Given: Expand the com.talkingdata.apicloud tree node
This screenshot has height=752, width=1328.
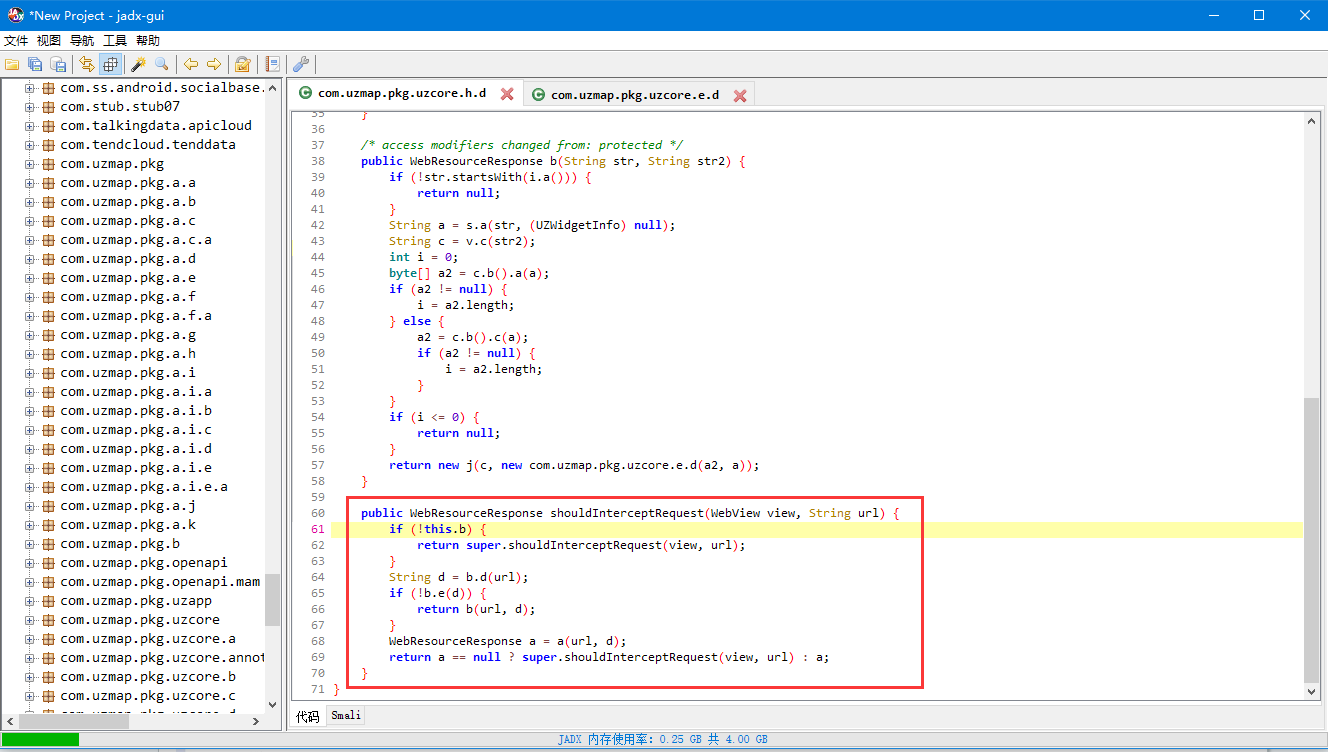Looking at the screenshot, I should click(30, 126).
